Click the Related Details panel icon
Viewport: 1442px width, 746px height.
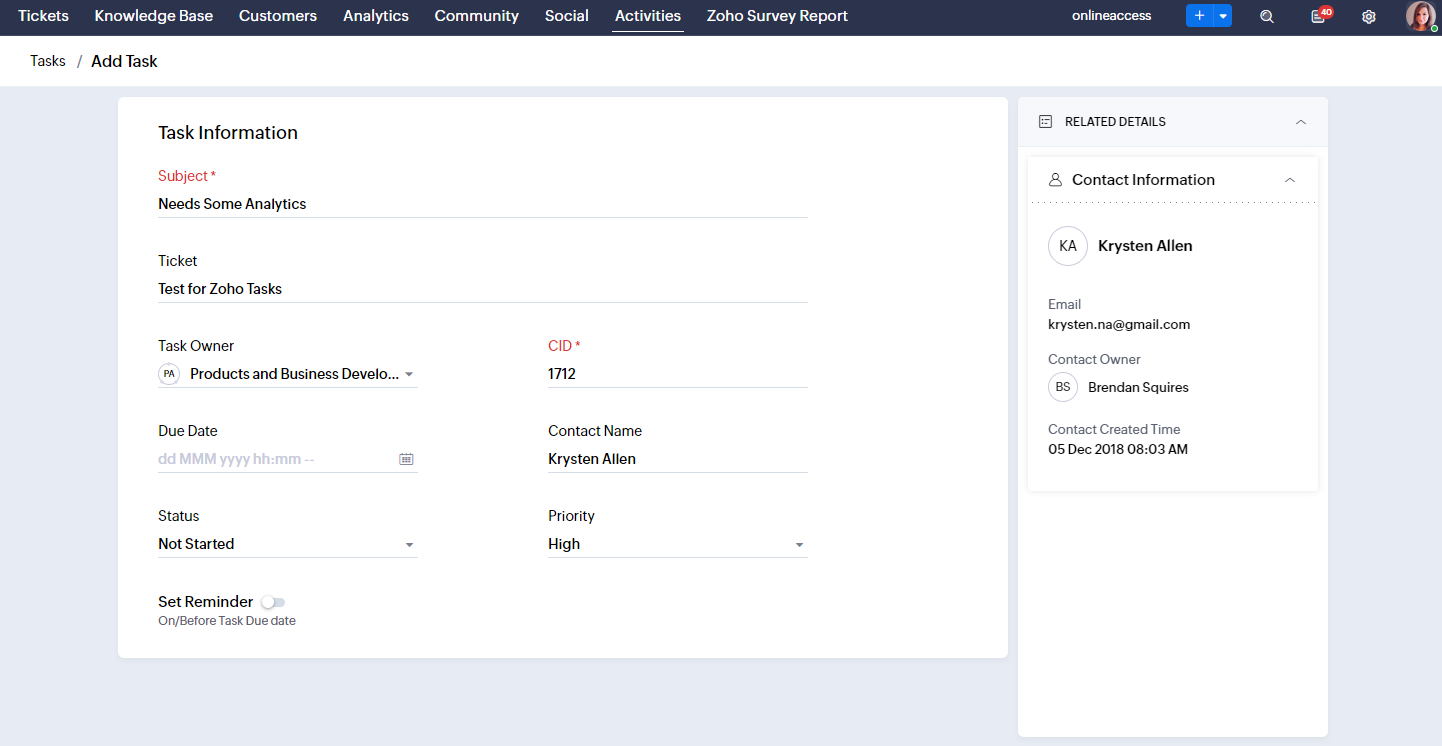click(1046, 122)
